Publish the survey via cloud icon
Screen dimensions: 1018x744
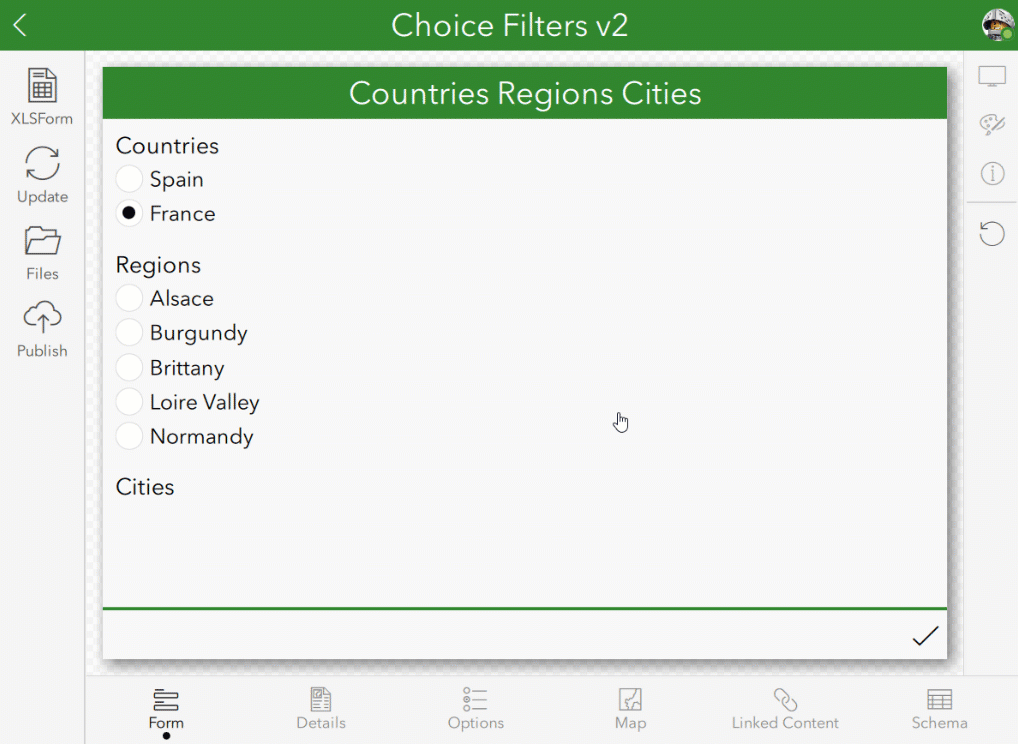42,318
